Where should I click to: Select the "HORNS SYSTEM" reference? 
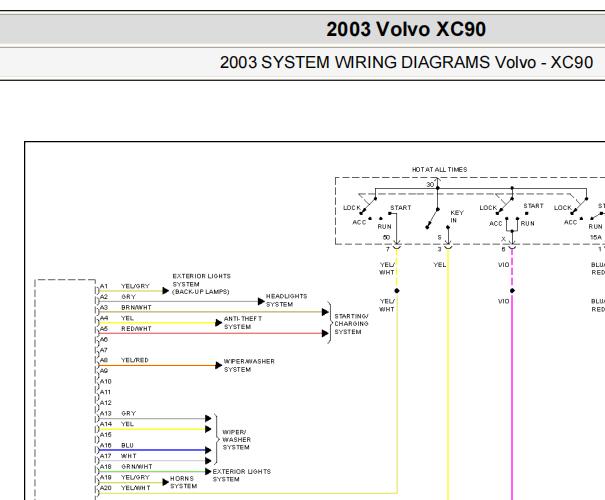click(x=183, y=482)
